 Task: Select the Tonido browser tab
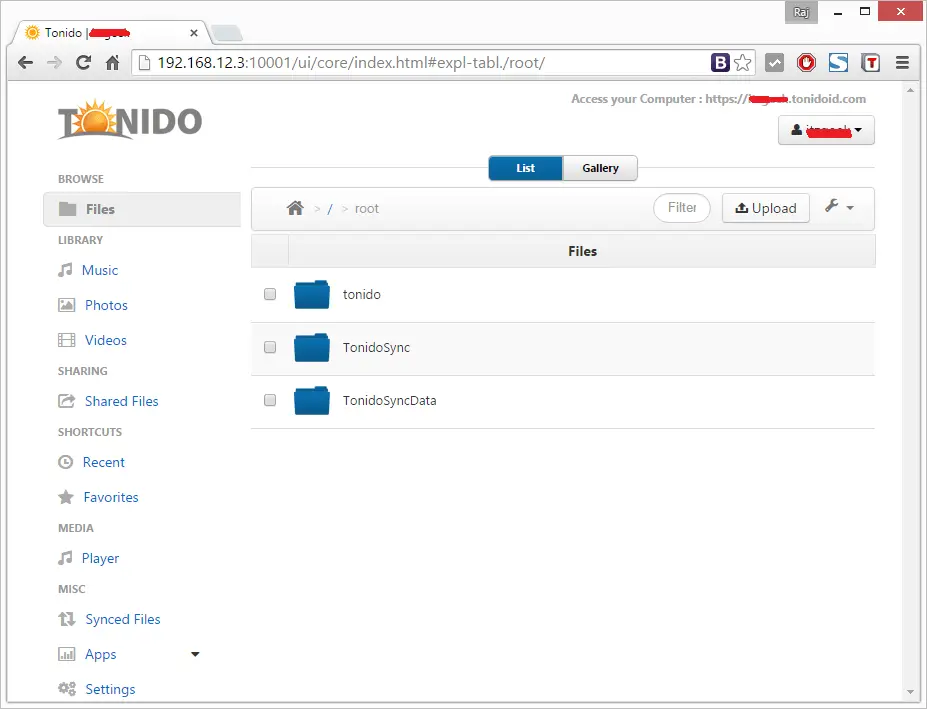tap(109, 33)
